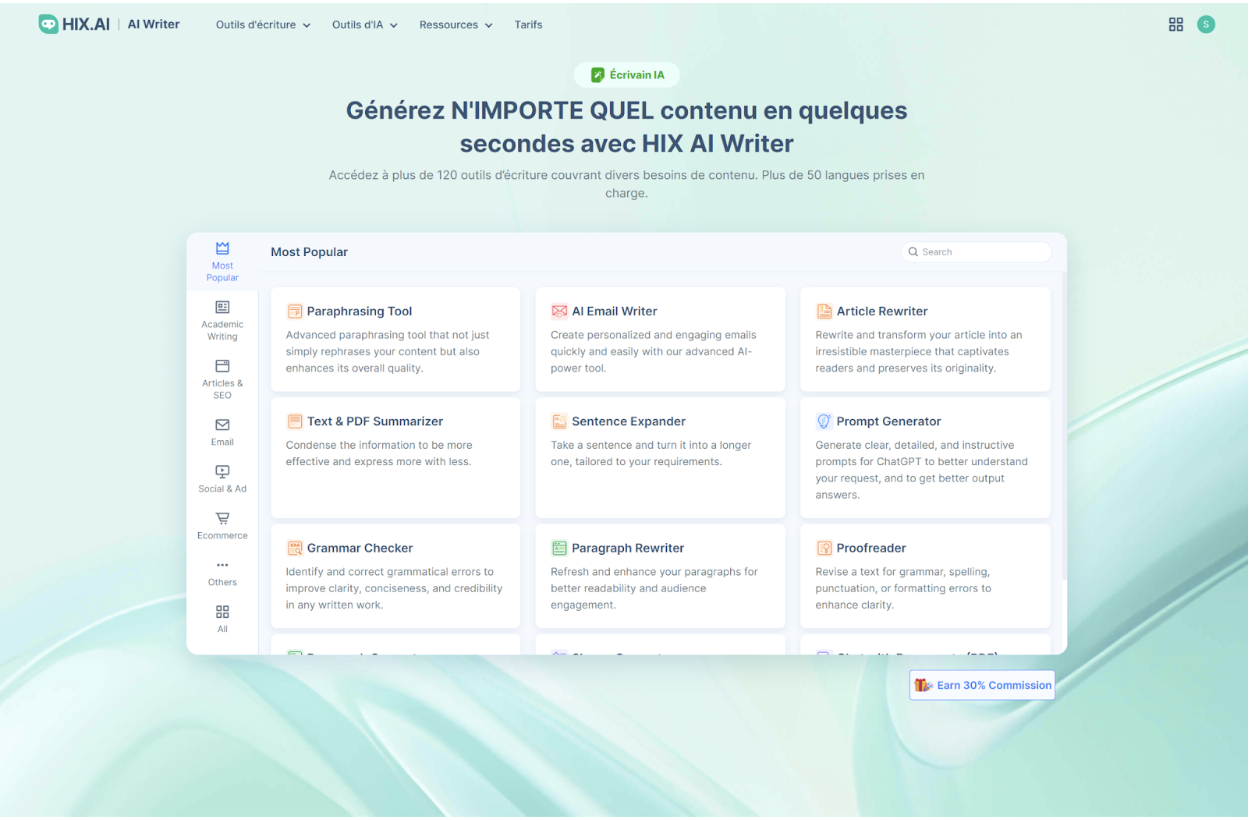
Task: Expand the Ressources dropdown
Action: click(456, 25)
